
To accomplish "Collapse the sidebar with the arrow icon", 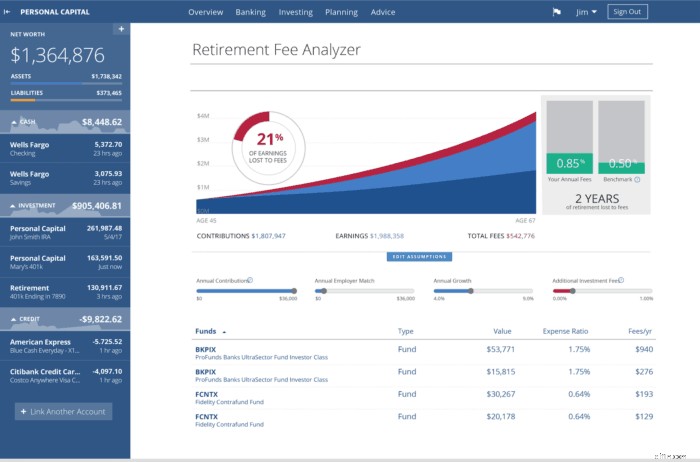I will coord(7,12).
